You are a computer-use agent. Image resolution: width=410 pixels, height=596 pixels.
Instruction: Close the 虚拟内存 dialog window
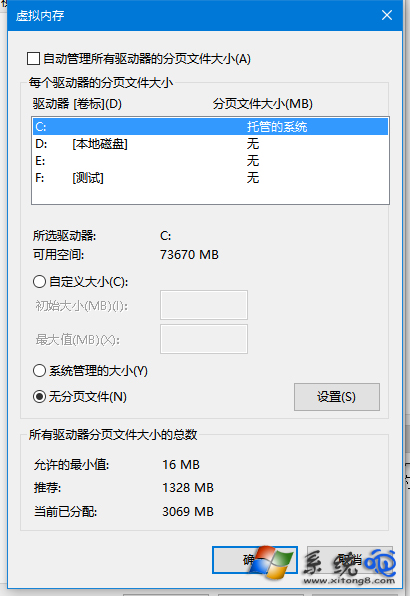pyautogui.click(x=386, y=15)
